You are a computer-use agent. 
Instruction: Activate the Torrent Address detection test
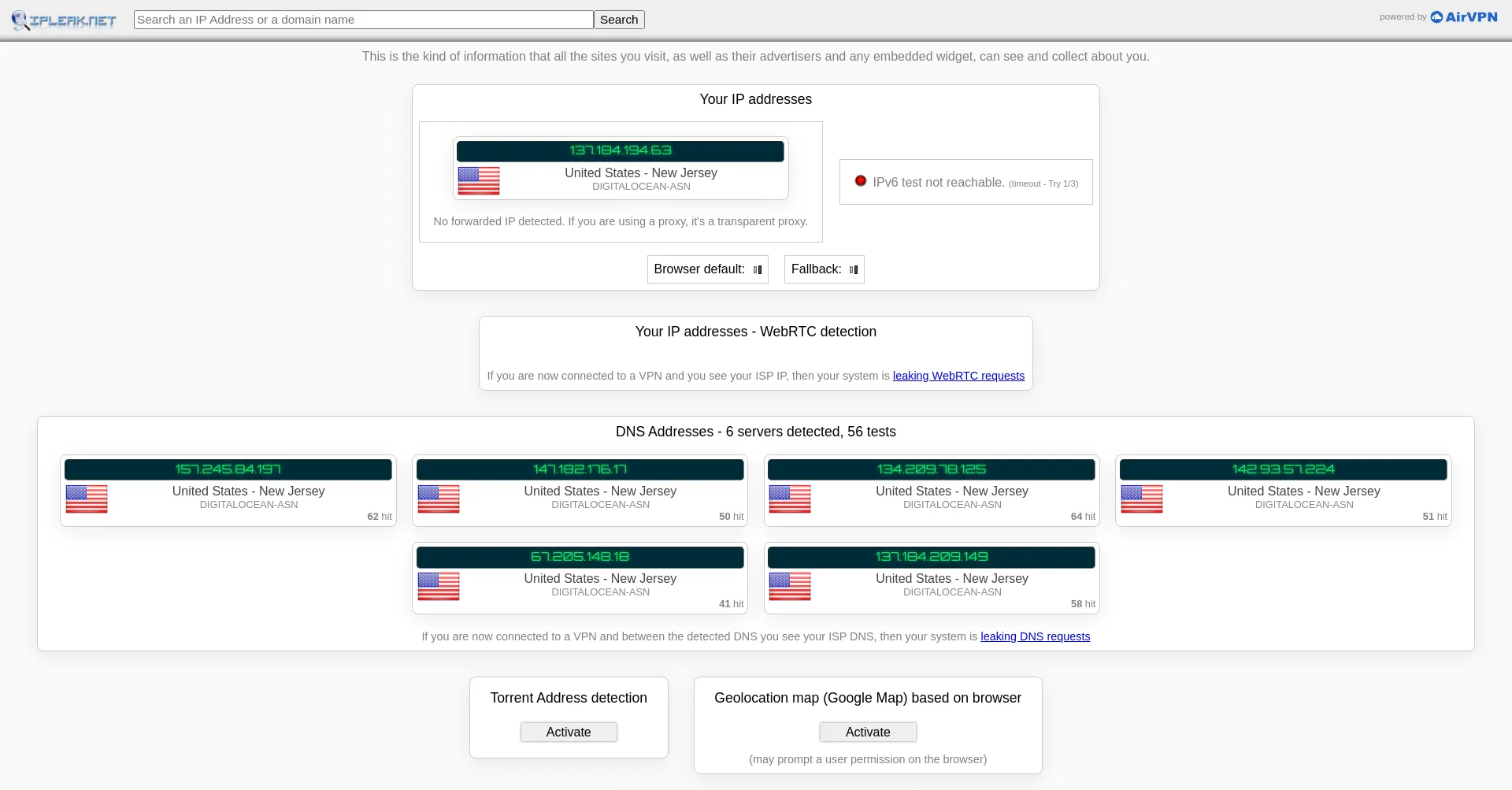(569, 732)
